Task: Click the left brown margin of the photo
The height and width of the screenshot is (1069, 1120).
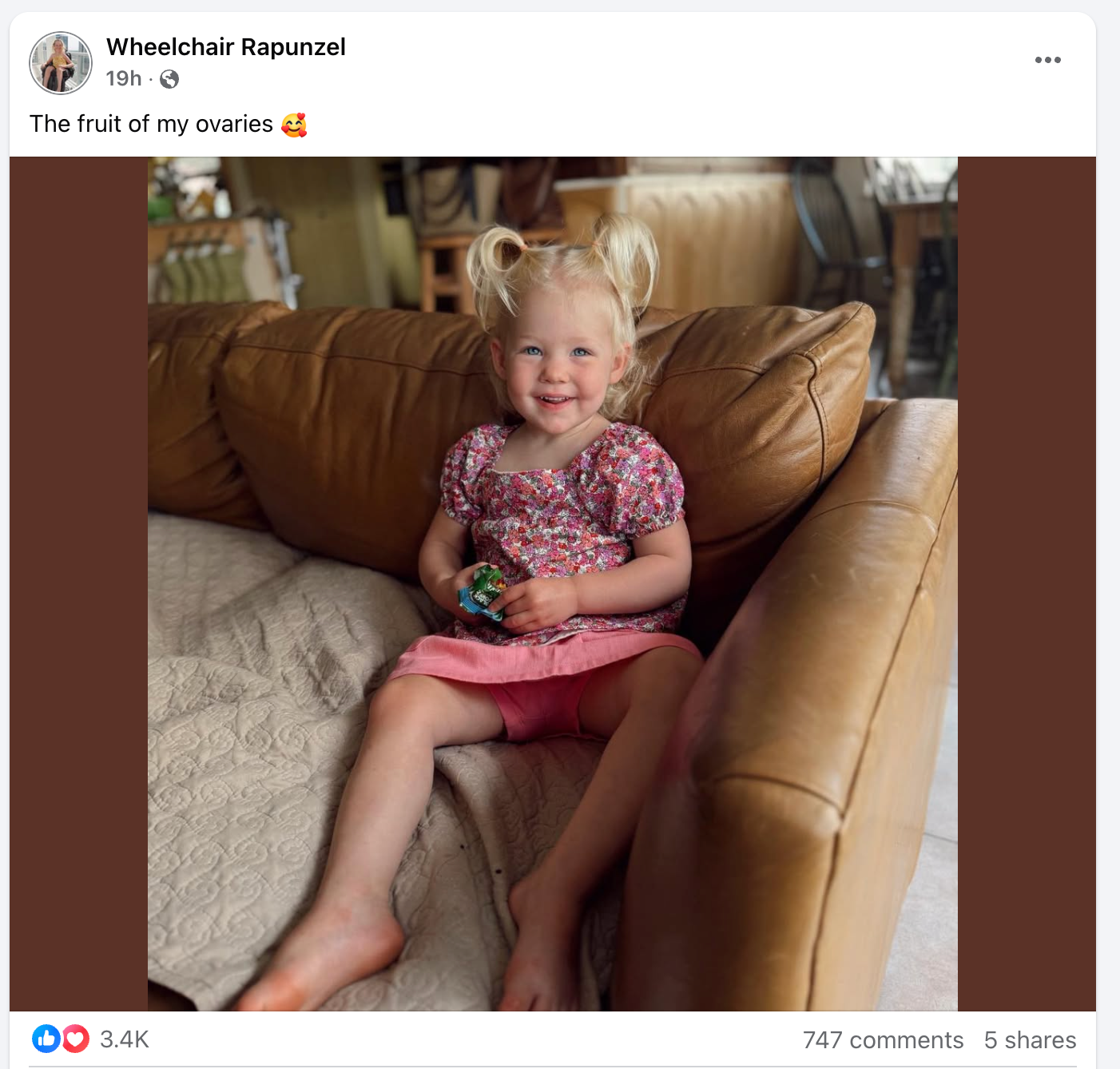Action: pyautogui.click(x=78, y=583)
